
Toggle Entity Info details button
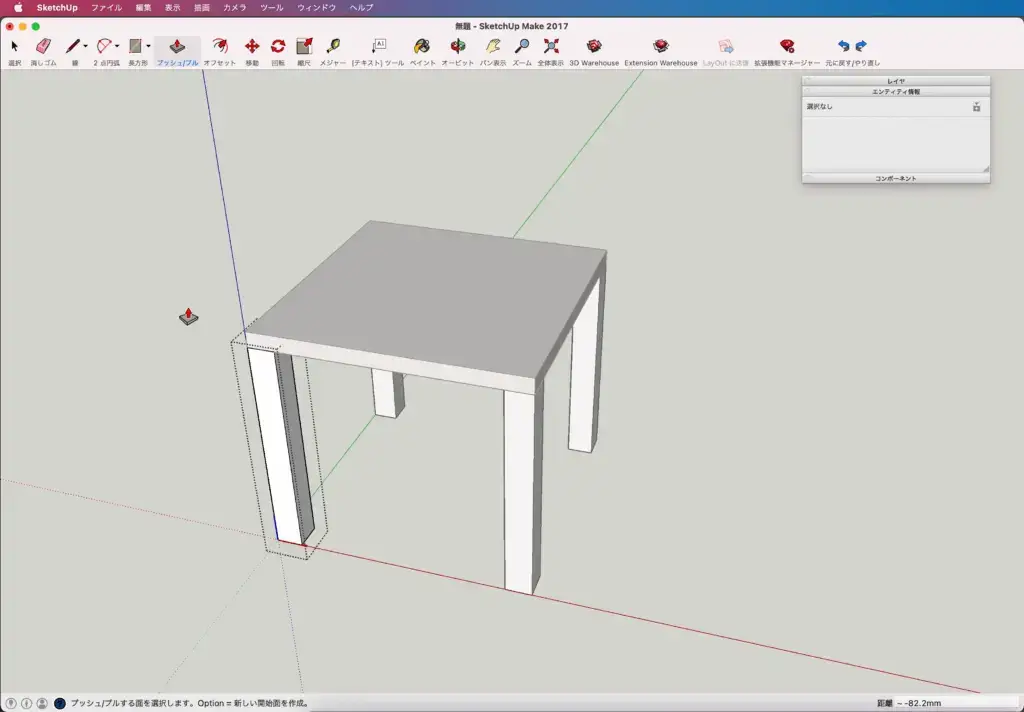[976, 107]
